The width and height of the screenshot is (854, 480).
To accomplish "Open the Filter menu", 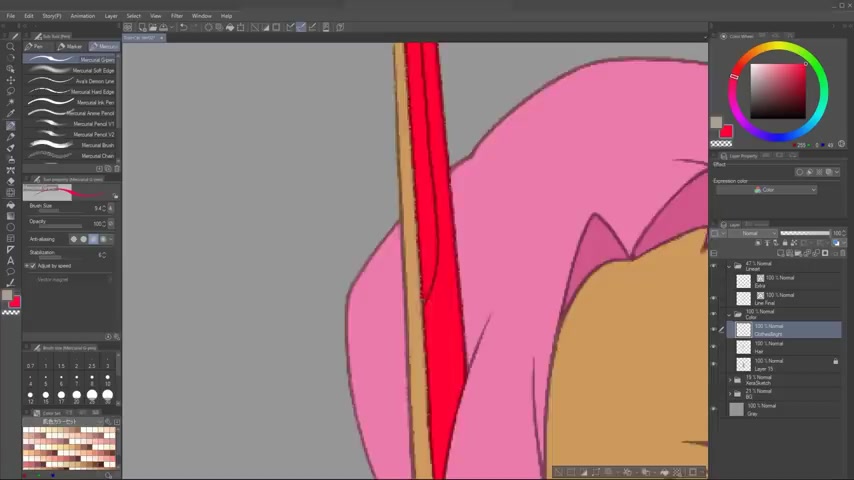I will pyautogui.click(x=176, y=16).
